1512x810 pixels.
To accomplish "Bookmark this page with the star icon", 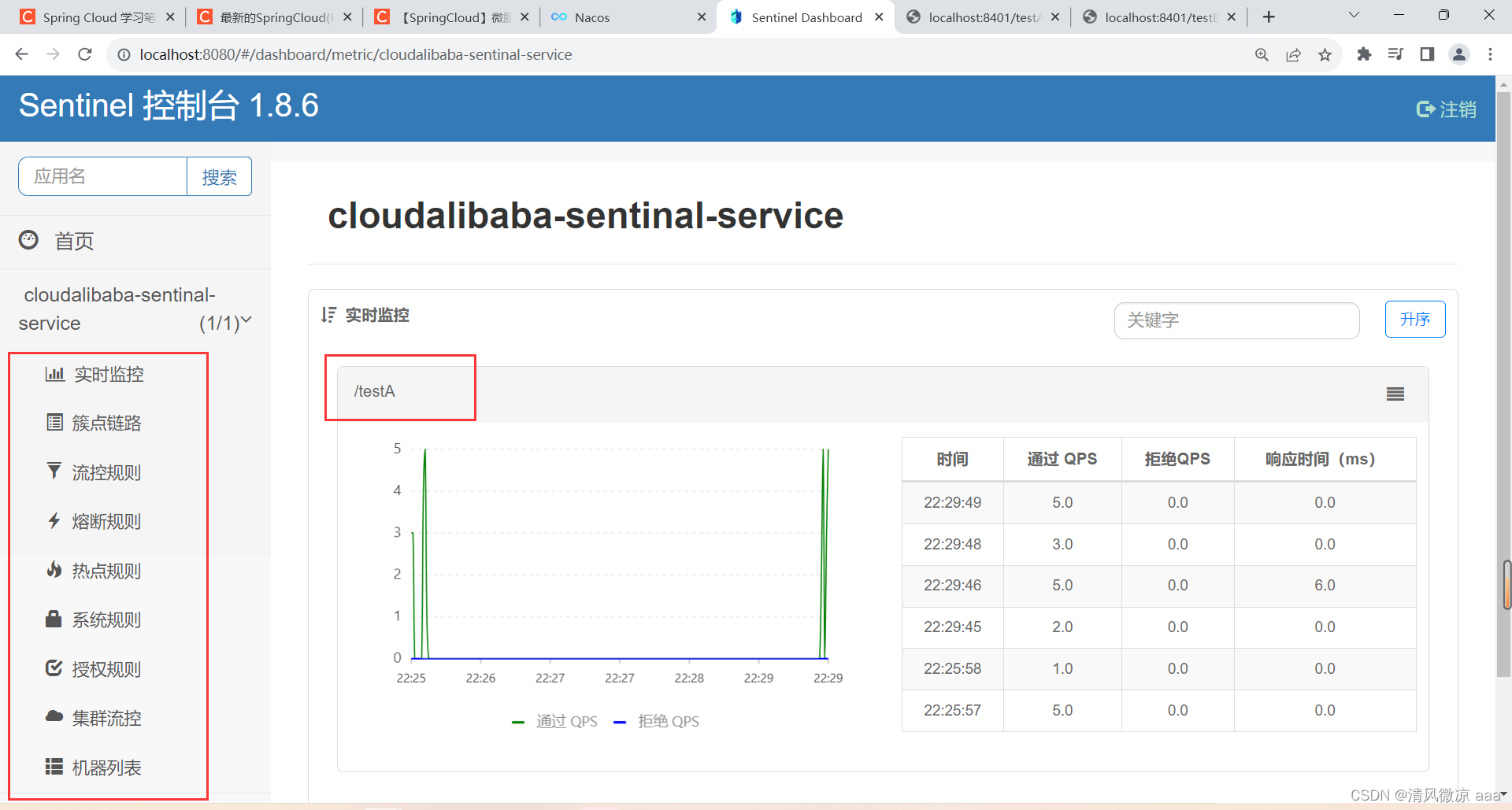I will coord(1325,54).
